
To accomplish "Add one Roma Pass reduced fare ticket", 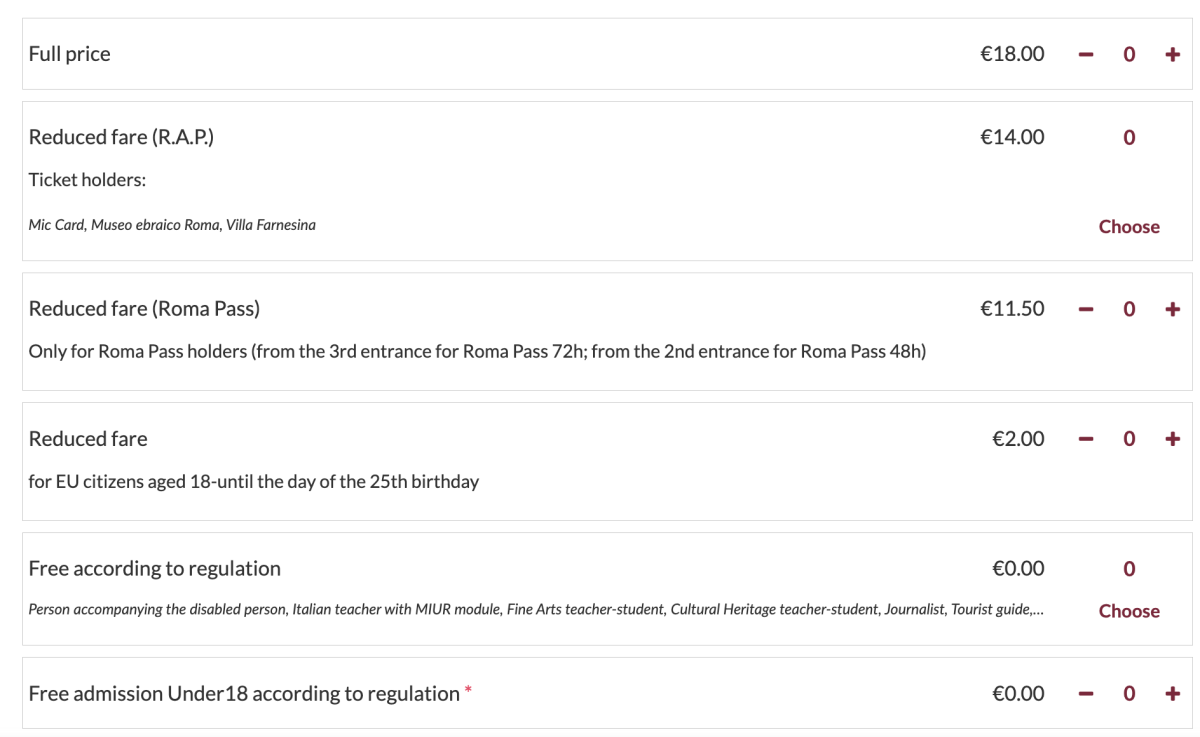I will click(1173, 309).
